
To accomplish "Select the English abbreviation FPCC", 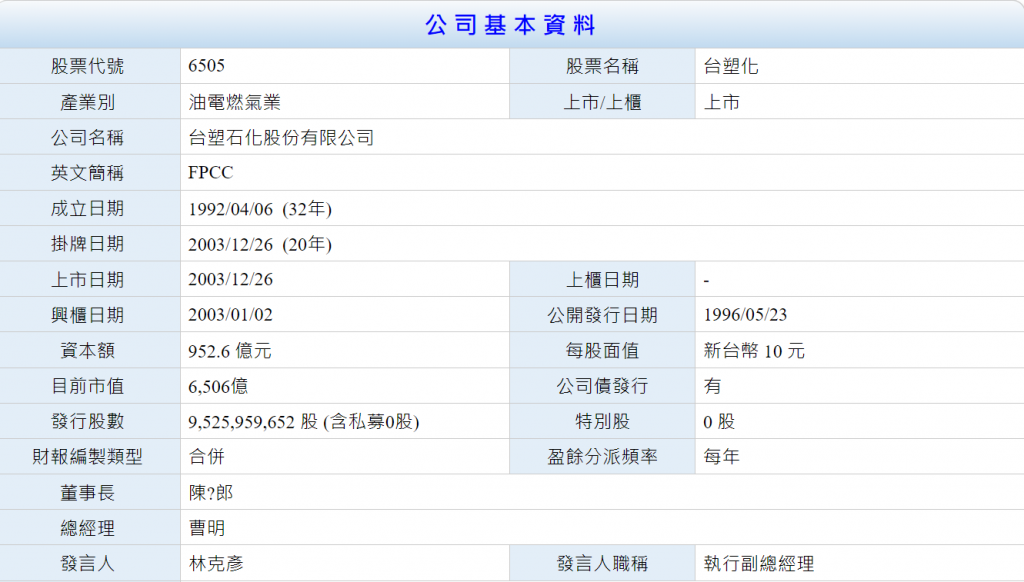I will 211,173.
